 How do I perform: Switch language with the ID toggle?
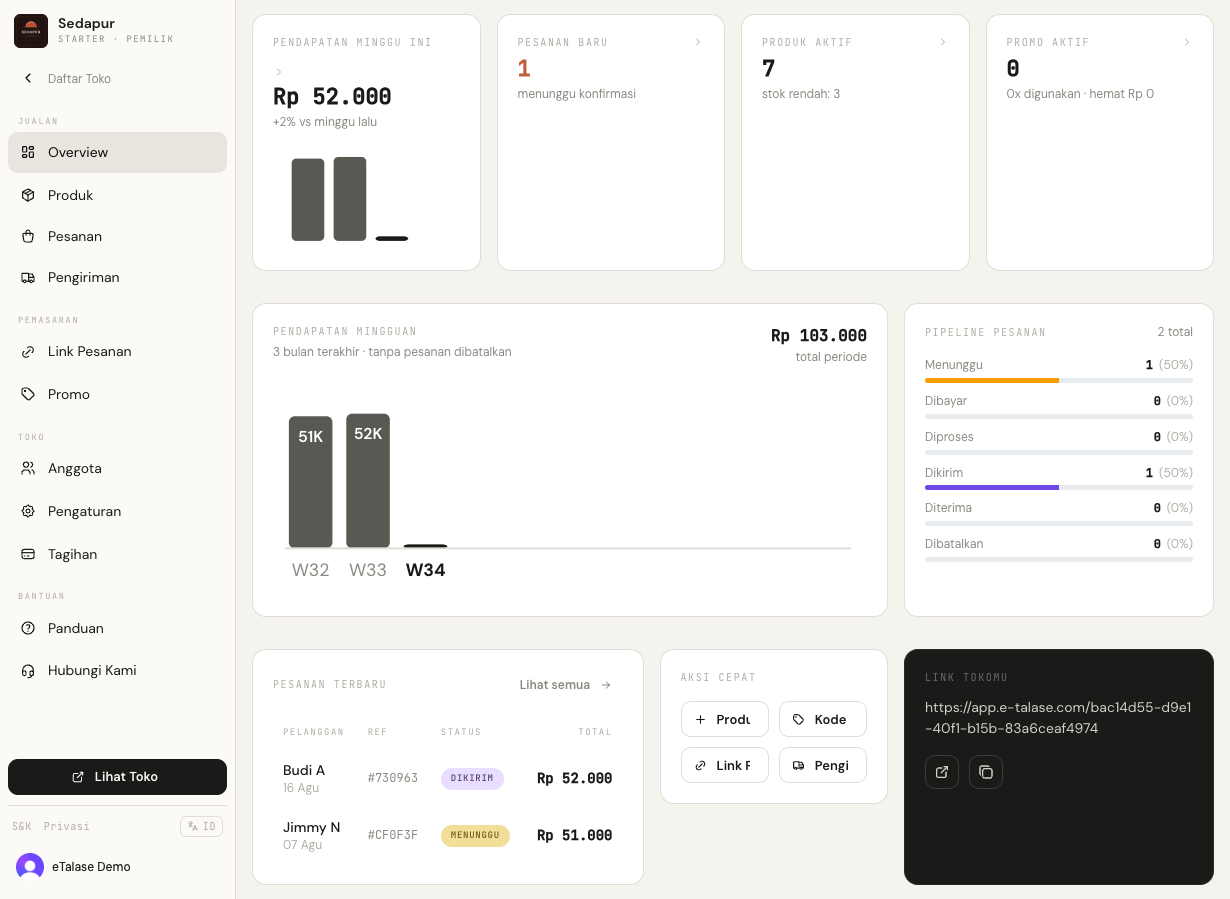tap(201, 826)
